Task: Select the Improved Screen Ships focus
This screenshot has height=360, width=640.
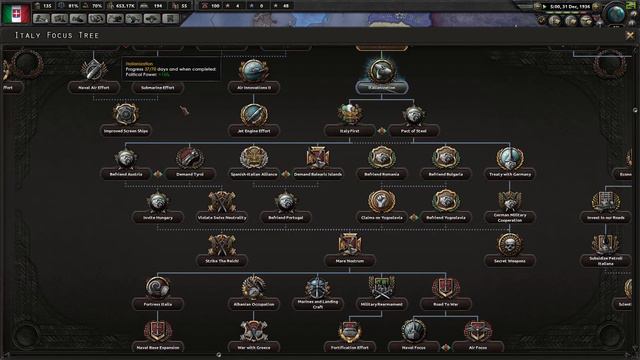Action: click(x=126, y=120)
